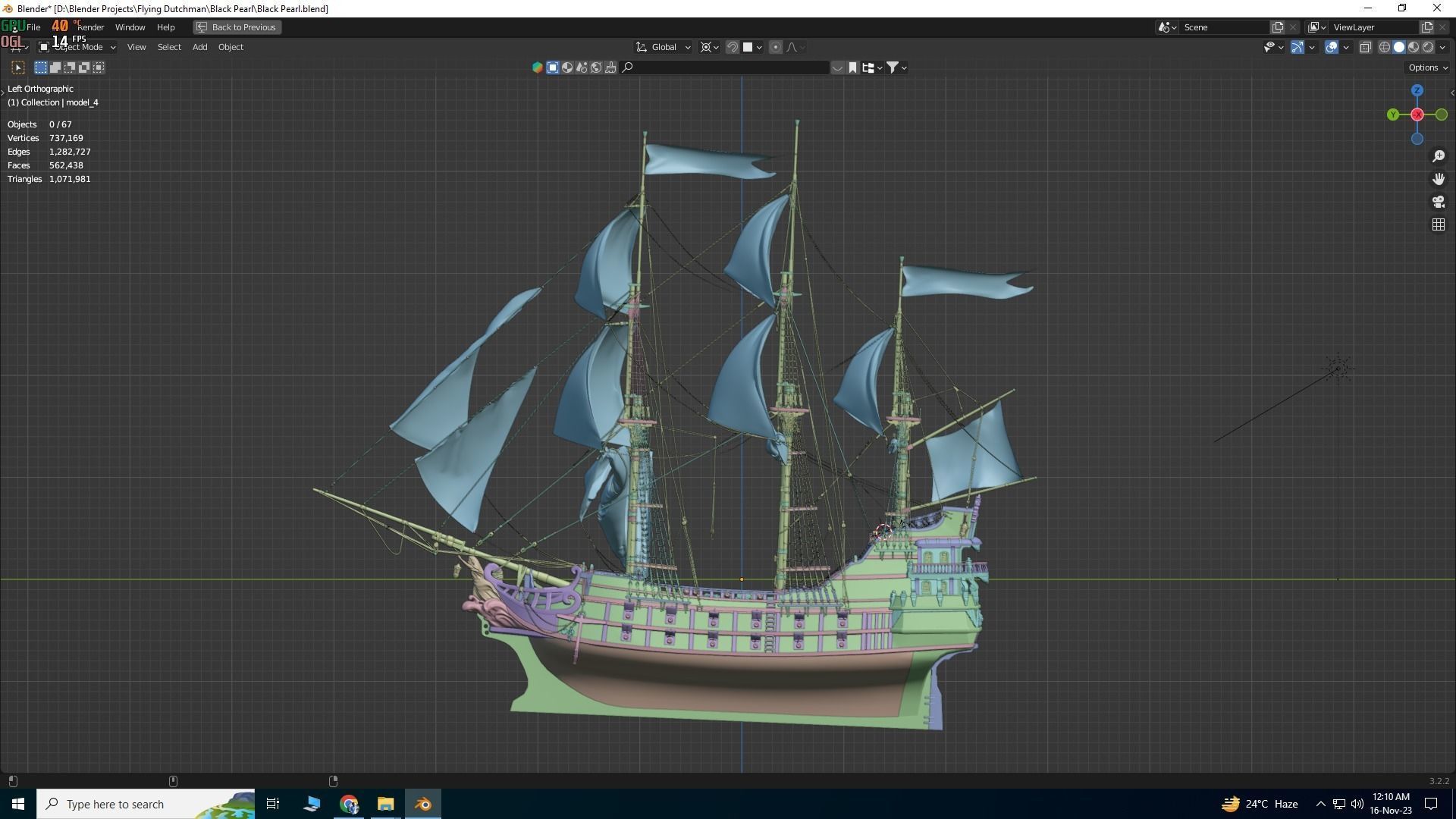Open the display mode hierarchy dropdown
Viewport: 1456px width, 819px height.
[x=872, y=67]
